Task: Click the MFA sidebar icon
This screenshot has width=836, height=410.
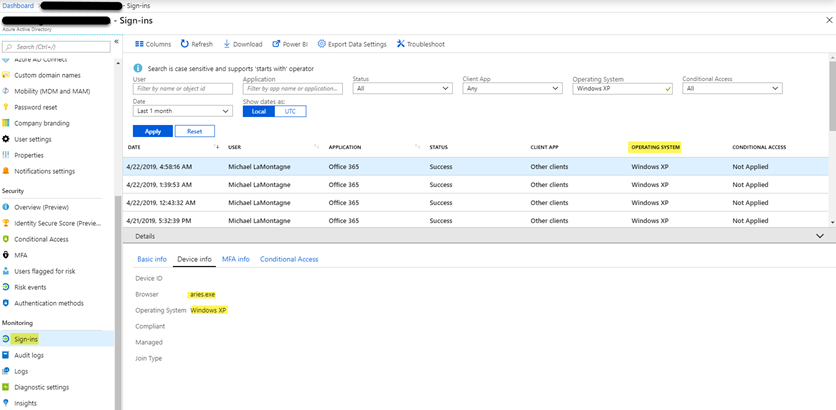Action: click(6, 255)
